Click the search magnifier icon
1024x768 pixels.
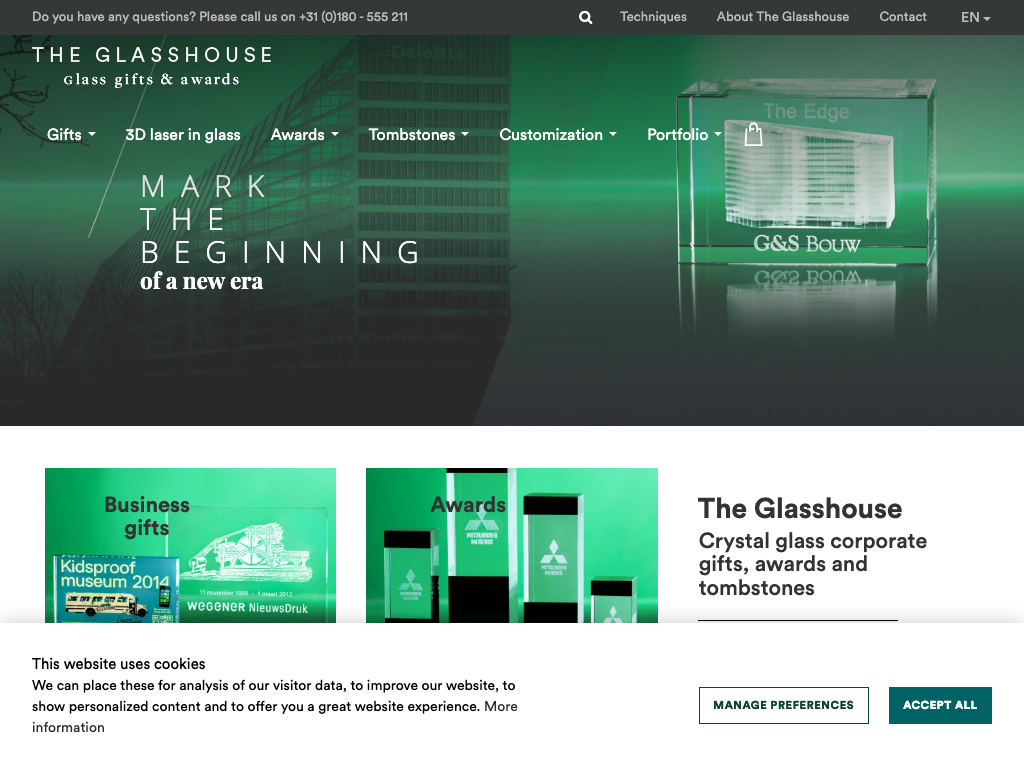pyautogui.click(x=585, y=18)
